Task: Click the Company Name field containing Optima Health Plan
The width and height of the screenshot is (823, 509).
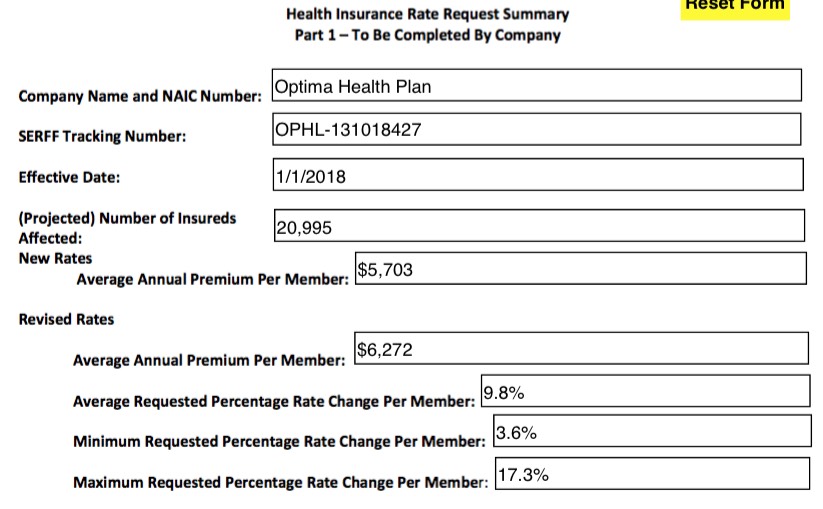Action: (x=536, y=86)
